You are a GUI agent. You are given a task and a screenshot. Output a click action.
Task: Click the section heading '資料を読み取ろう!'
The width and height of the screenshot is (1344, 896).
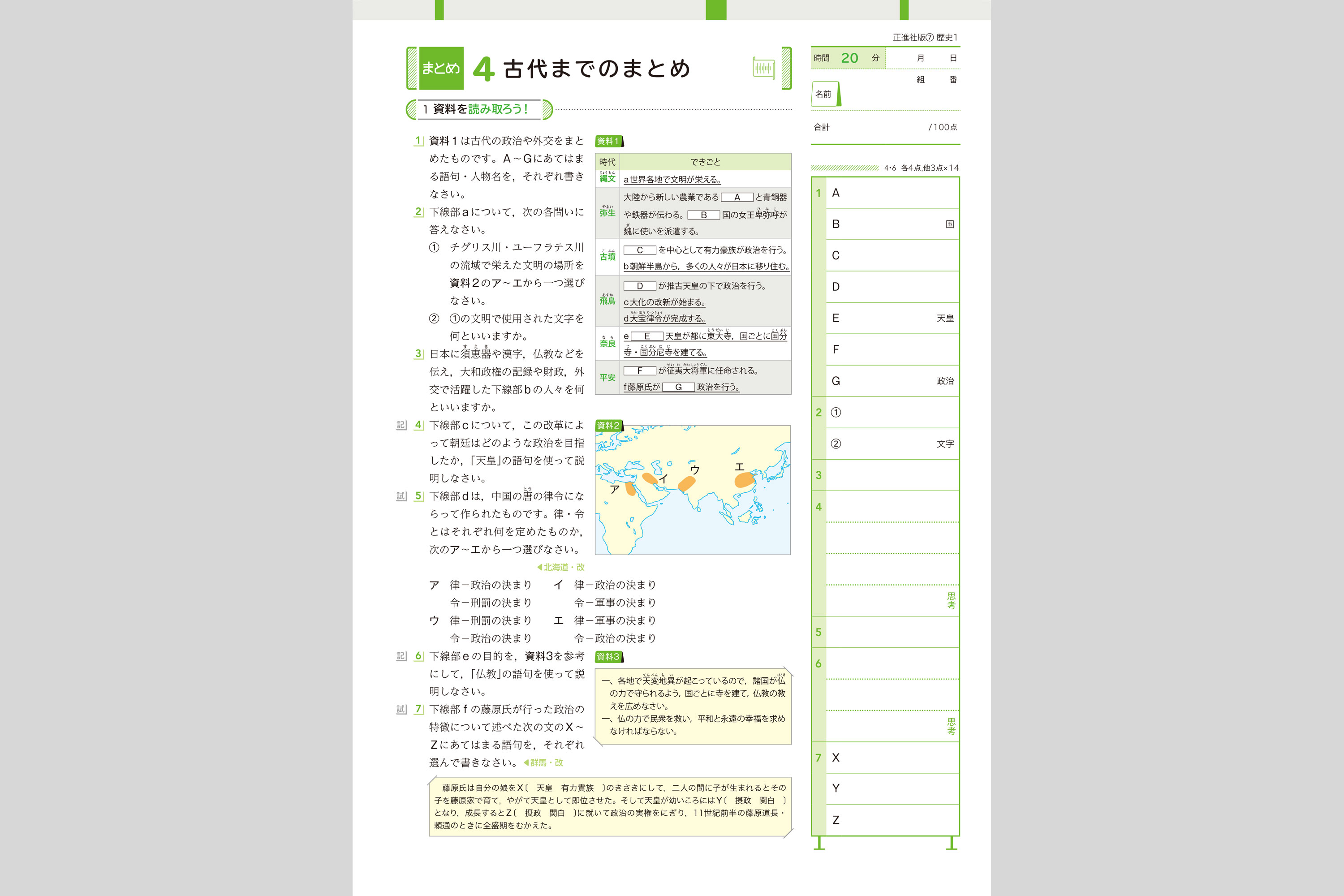(x=480, y=109)
